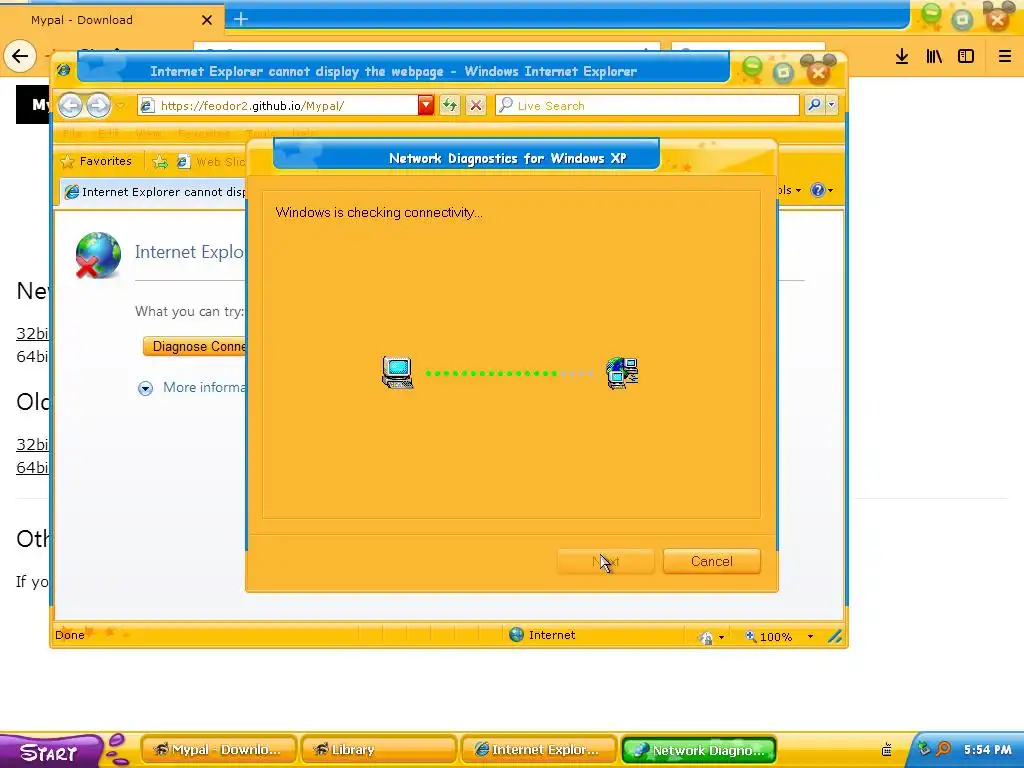This screenshot has height=768, width=1024.
Task: Cancel the Network Diagnostics check
Action: 711,562
